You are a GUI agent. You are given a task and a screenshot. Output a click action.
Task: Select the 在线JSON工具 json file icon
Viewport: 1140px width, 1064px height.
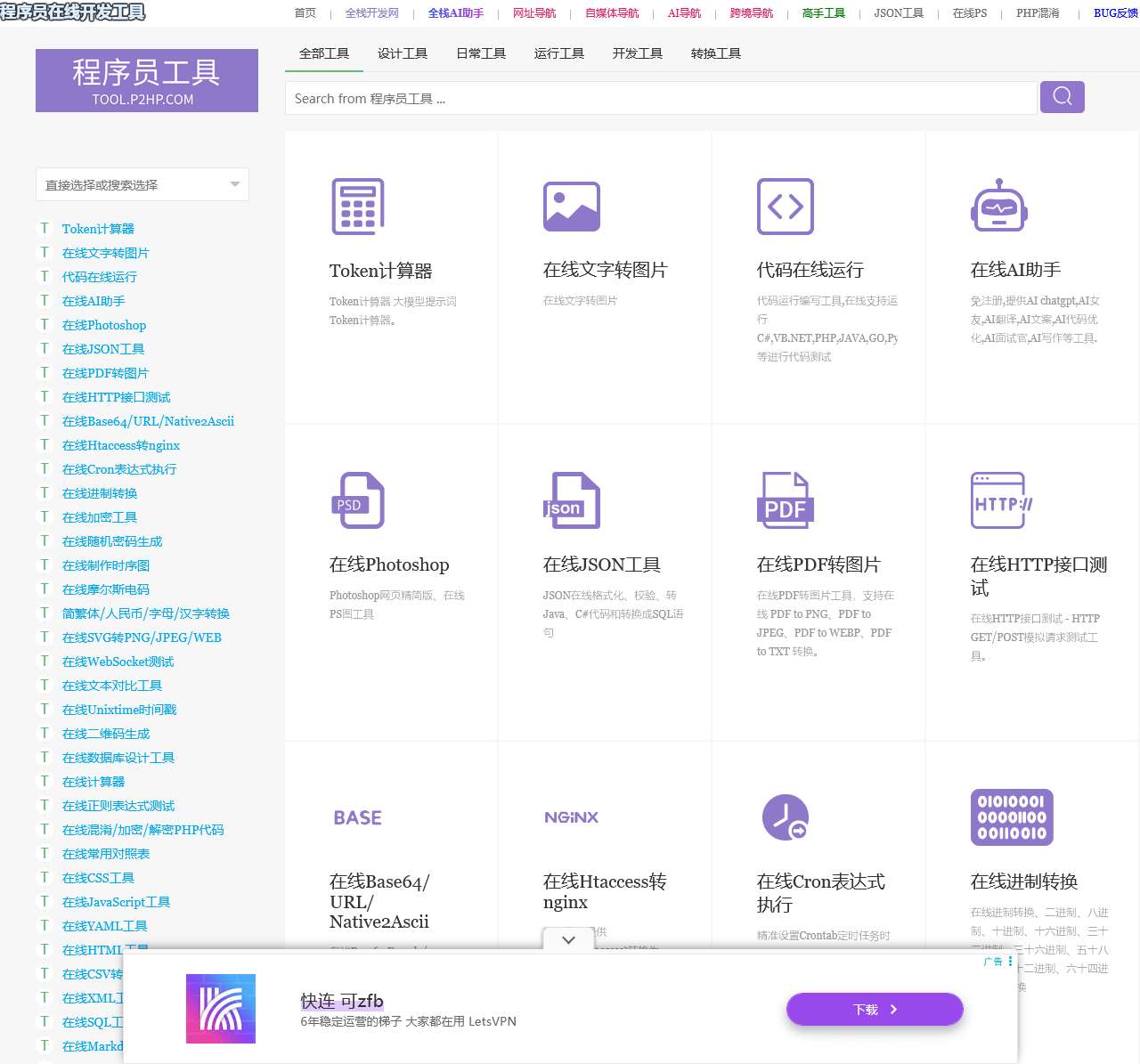(572, 500)
